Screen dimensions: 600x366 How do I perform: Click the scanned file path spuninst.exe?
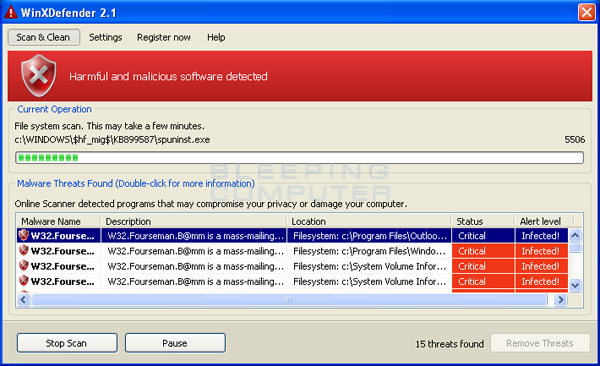112,140
